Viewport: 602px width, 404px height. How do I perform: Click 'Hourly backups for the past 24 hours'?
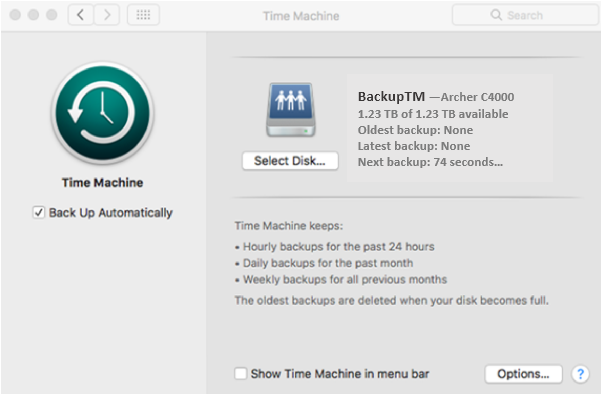click(x=339, y=247)
